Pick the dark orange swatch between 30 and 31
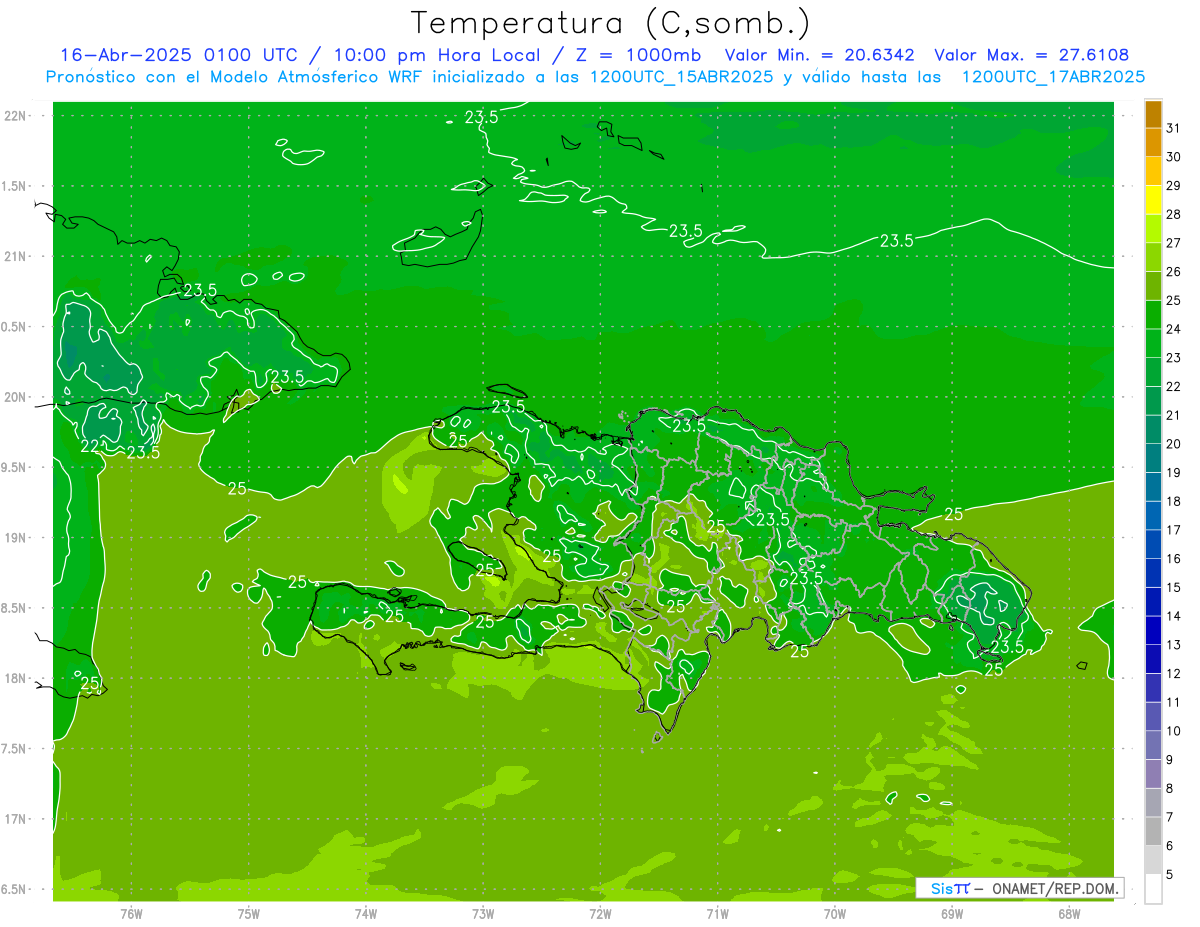Screen dimensions: 1200x927 point(1153,143)
